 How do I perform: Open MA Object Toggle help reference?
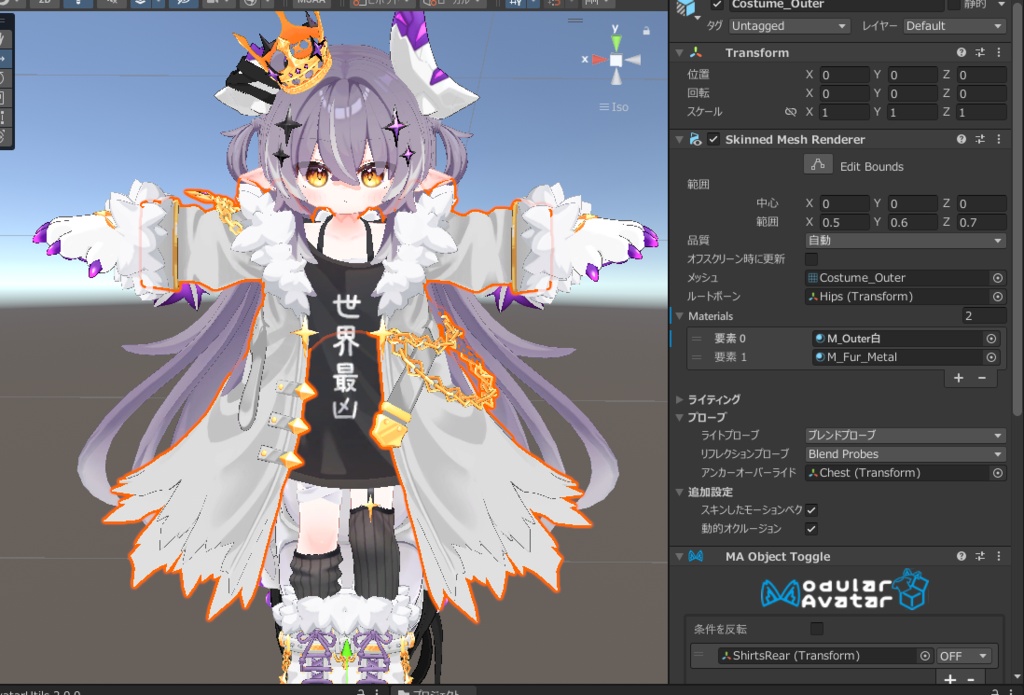961,556
